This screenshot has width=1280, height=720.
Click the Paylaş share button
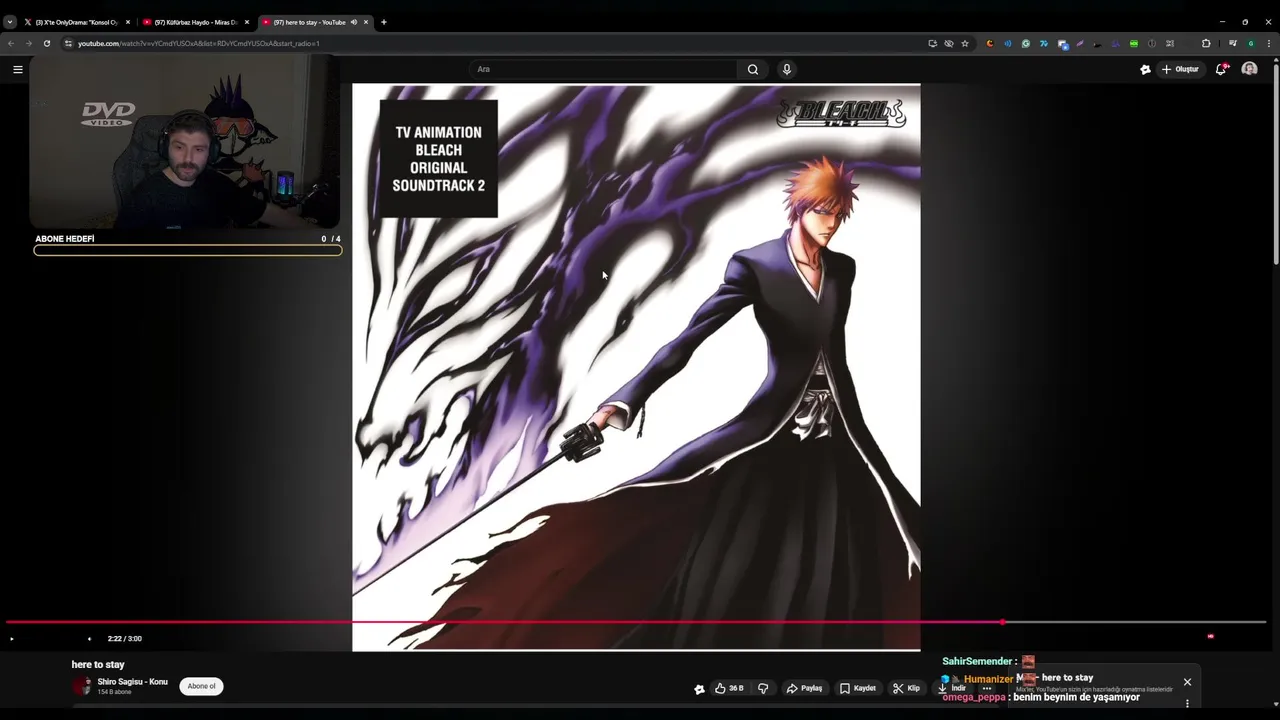pyautogui.click(x=805, y=688)
